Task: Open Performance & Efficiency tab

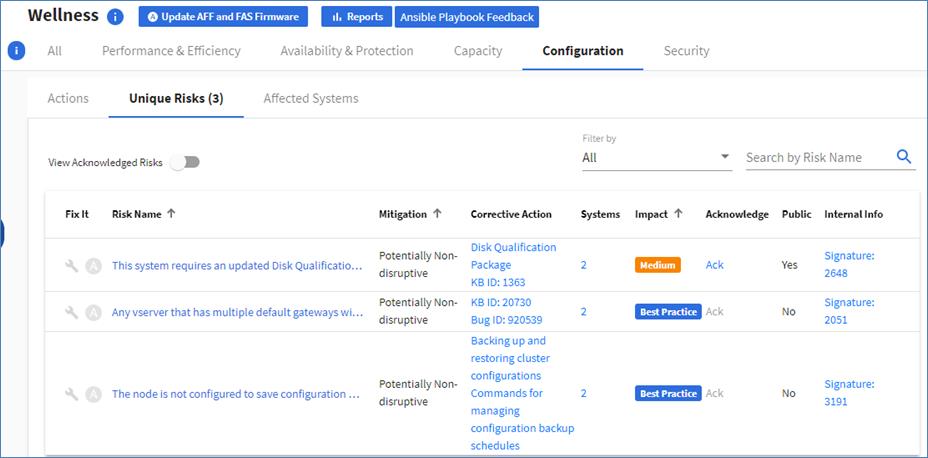Action: [172, 51]
